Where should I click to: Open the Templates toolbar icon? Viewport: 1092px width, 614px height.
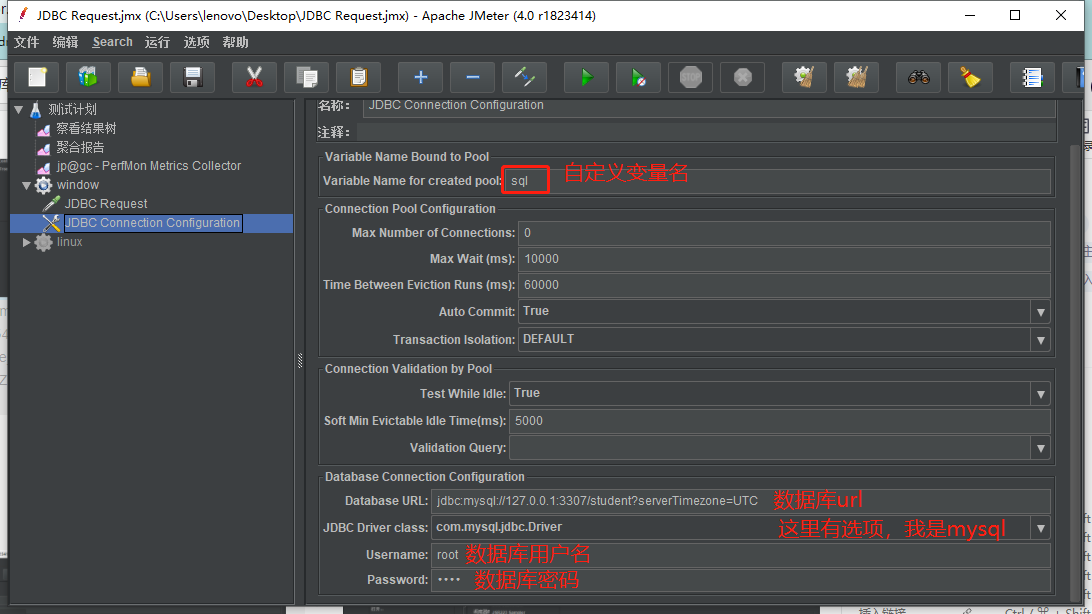pyautogui.click(x=88, y=77)
